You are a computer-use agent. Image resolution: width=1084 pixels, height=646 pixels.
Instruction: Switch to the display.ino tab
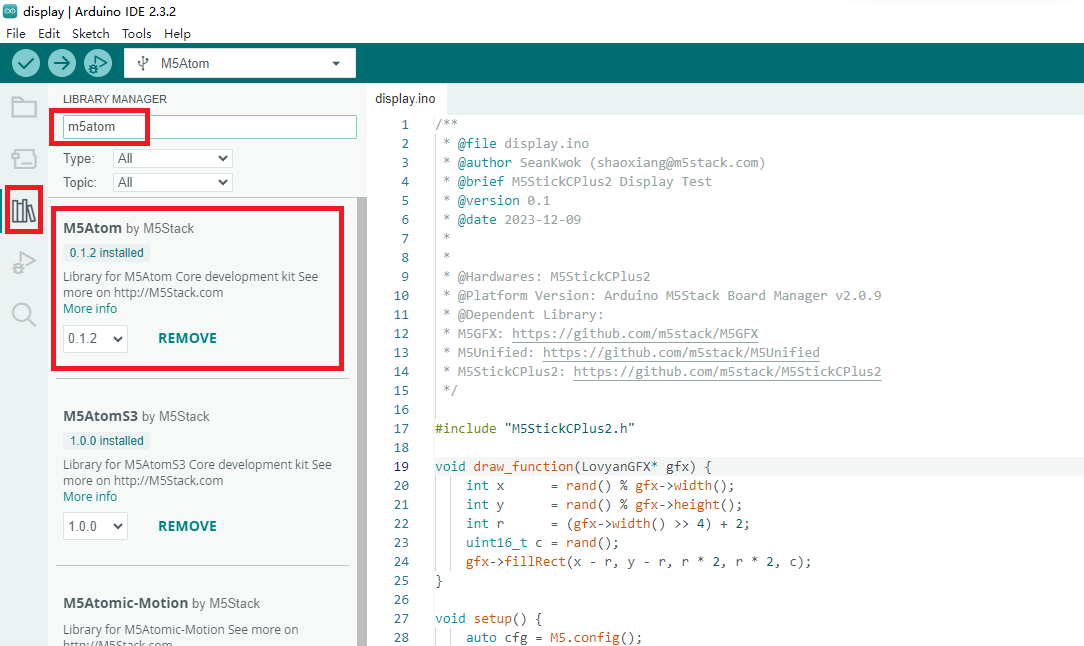[405, 98]
